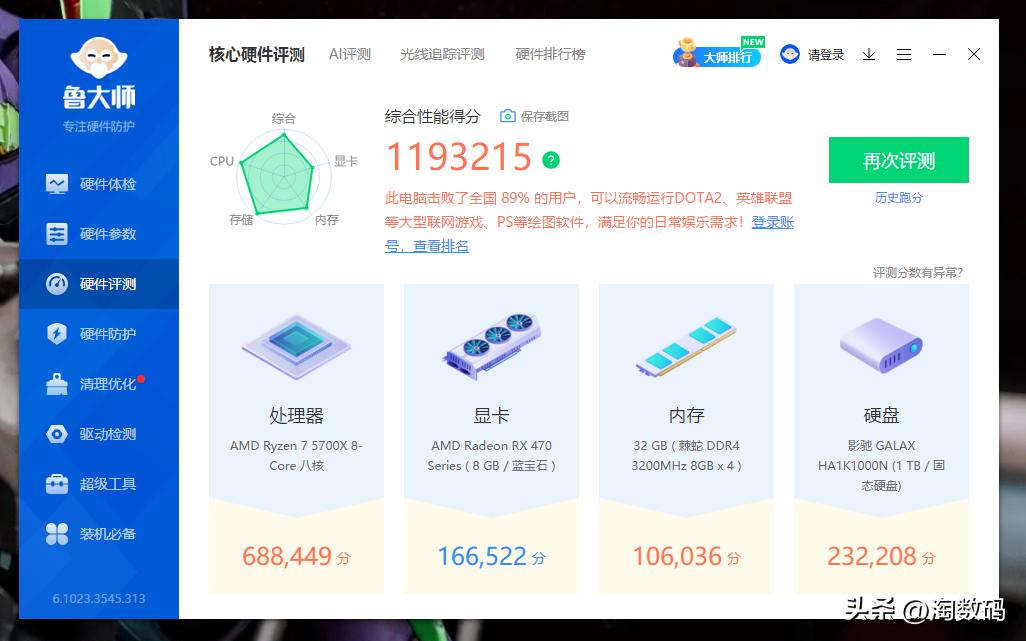Switch to the AI评测 tab

point(350,54)
